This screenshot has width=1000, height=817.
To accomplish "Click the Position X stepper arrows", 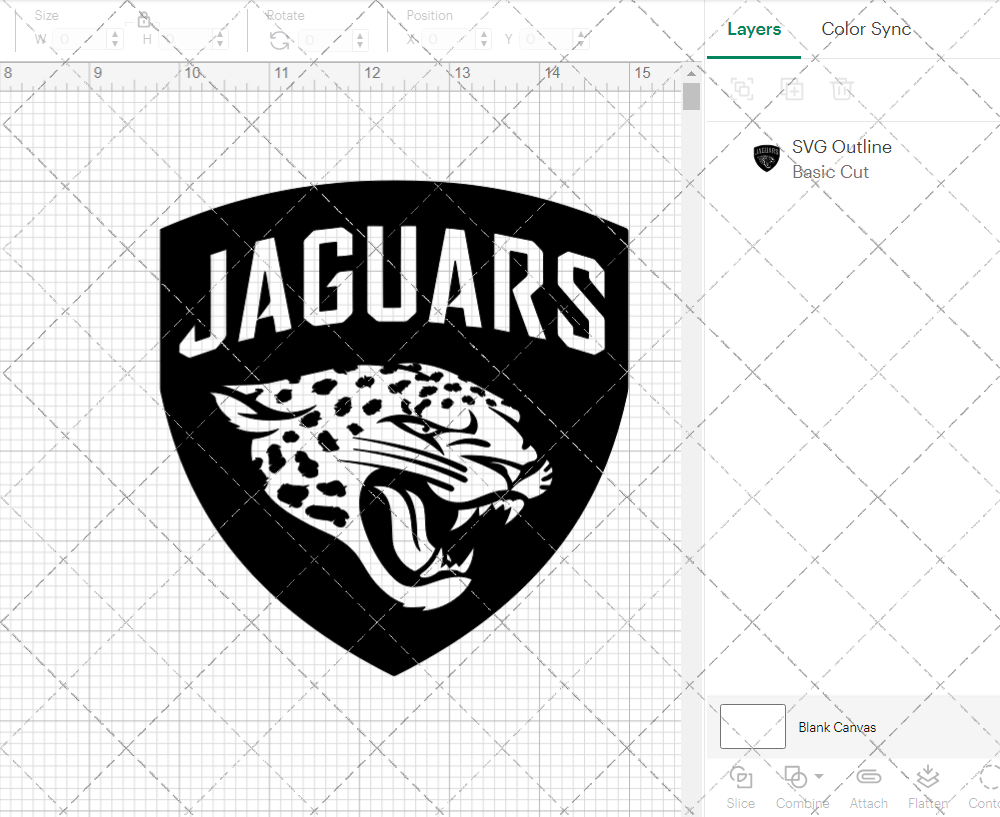I will [484, 40].
